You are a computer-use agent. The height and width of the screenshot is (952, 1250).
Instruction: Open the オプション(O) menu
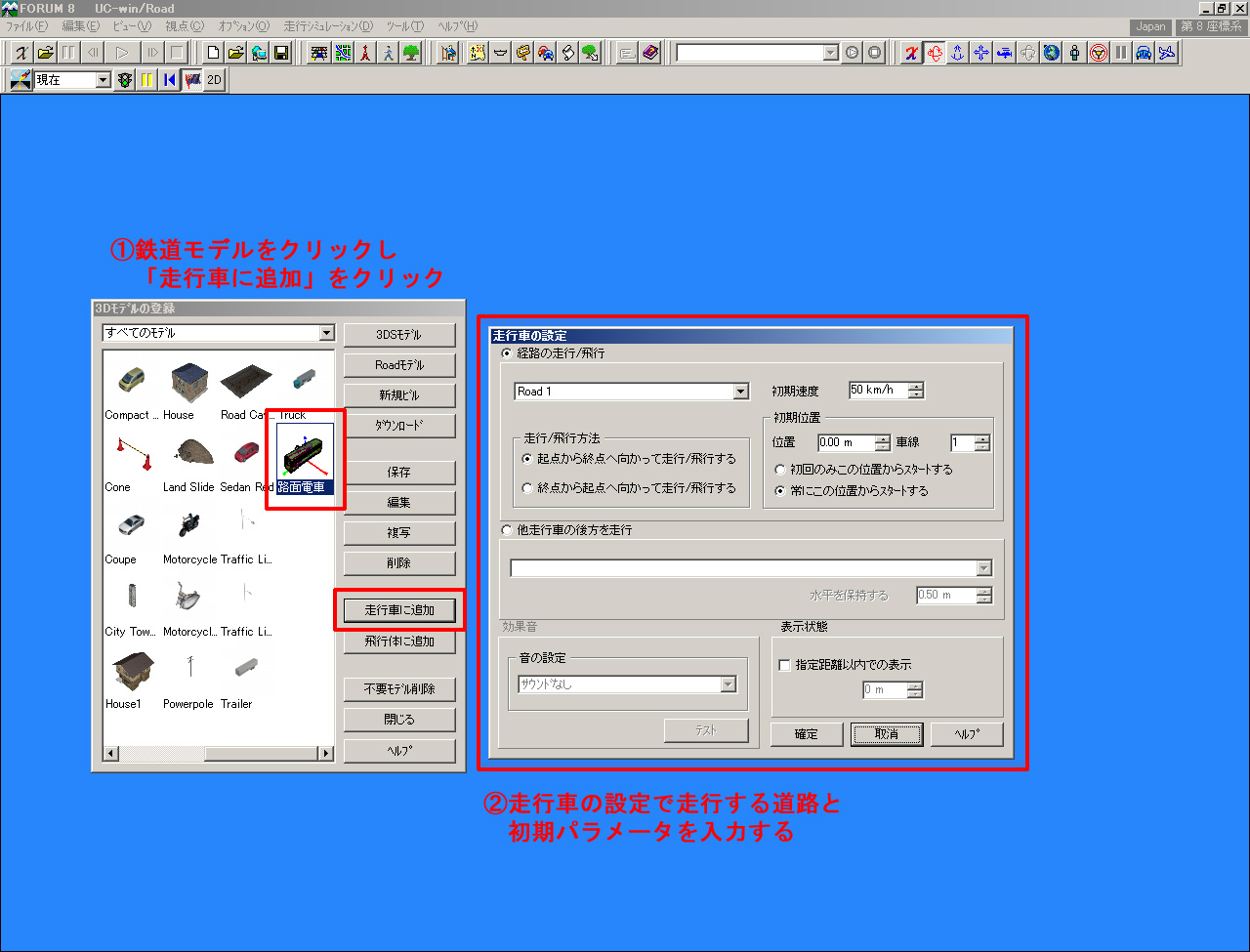244,26
